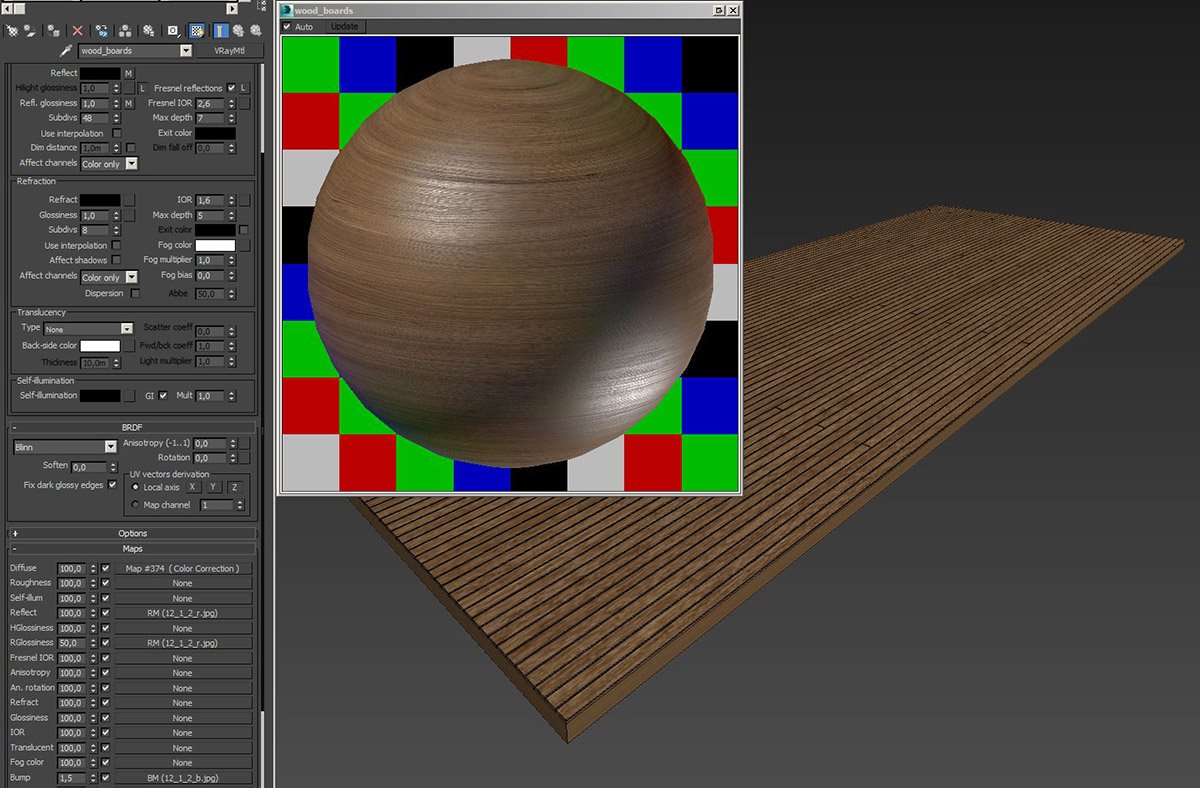
Task: Click Go to Parent icon
Action: tap(238, 31)
